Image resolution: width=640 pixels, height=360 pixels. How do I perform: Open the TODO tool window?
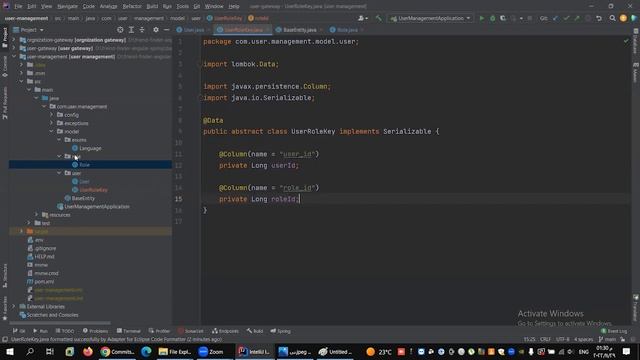pyautogui.click(x=65, y=331)
